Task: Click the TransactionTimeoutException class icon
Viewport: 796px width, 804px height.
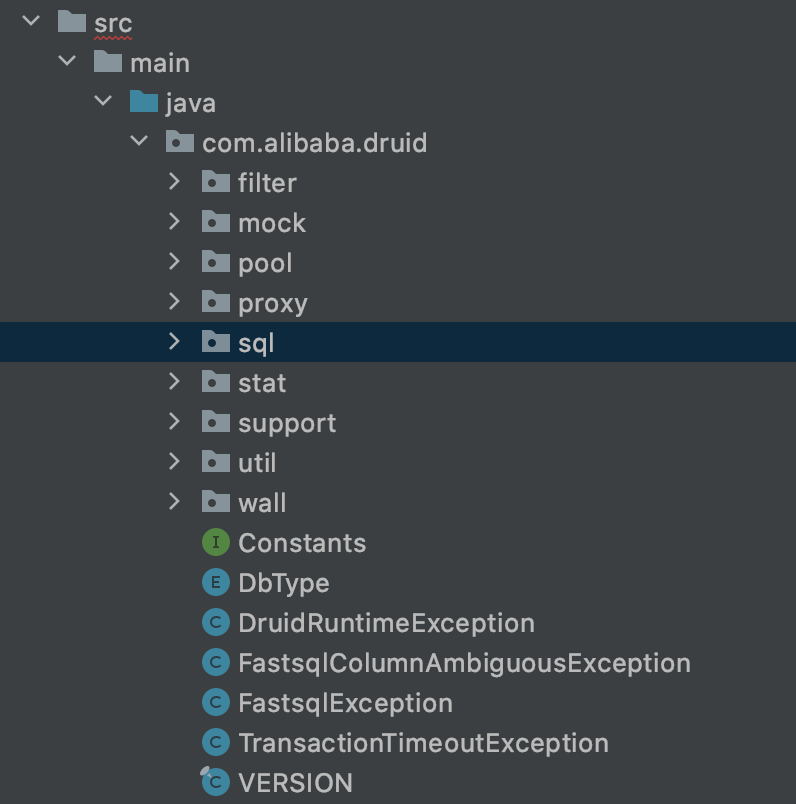Action: 215,743
